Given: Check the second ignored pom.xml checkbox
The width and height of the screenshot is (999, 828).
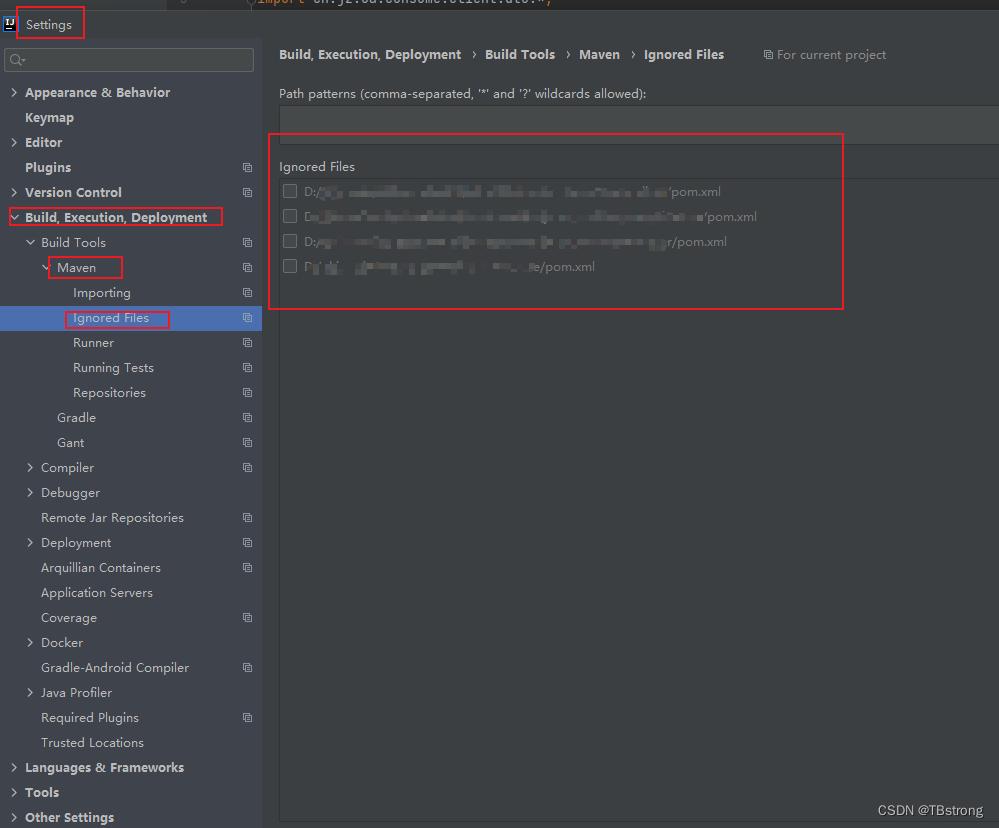Looking at the screenshot, I should point(290,216).
